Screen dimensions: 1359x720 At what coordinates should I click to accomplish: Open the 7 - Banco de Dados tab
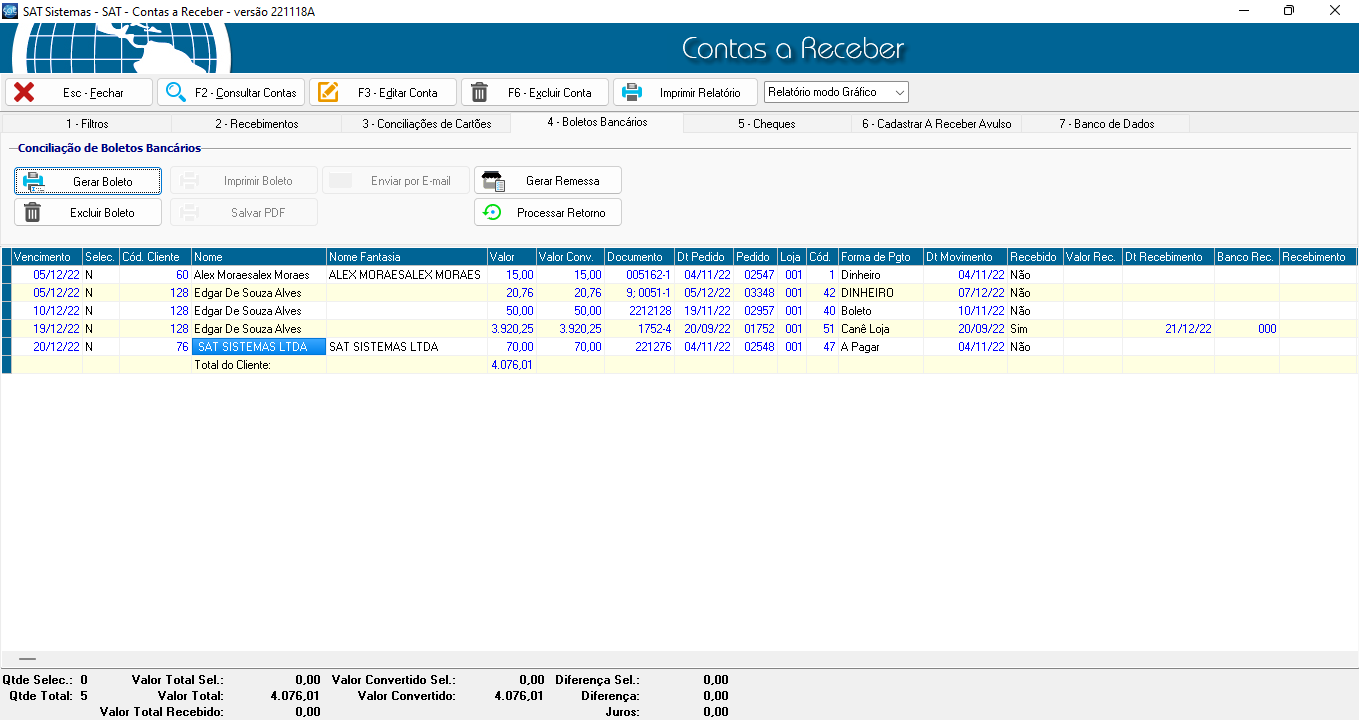tap(1106, 124)
